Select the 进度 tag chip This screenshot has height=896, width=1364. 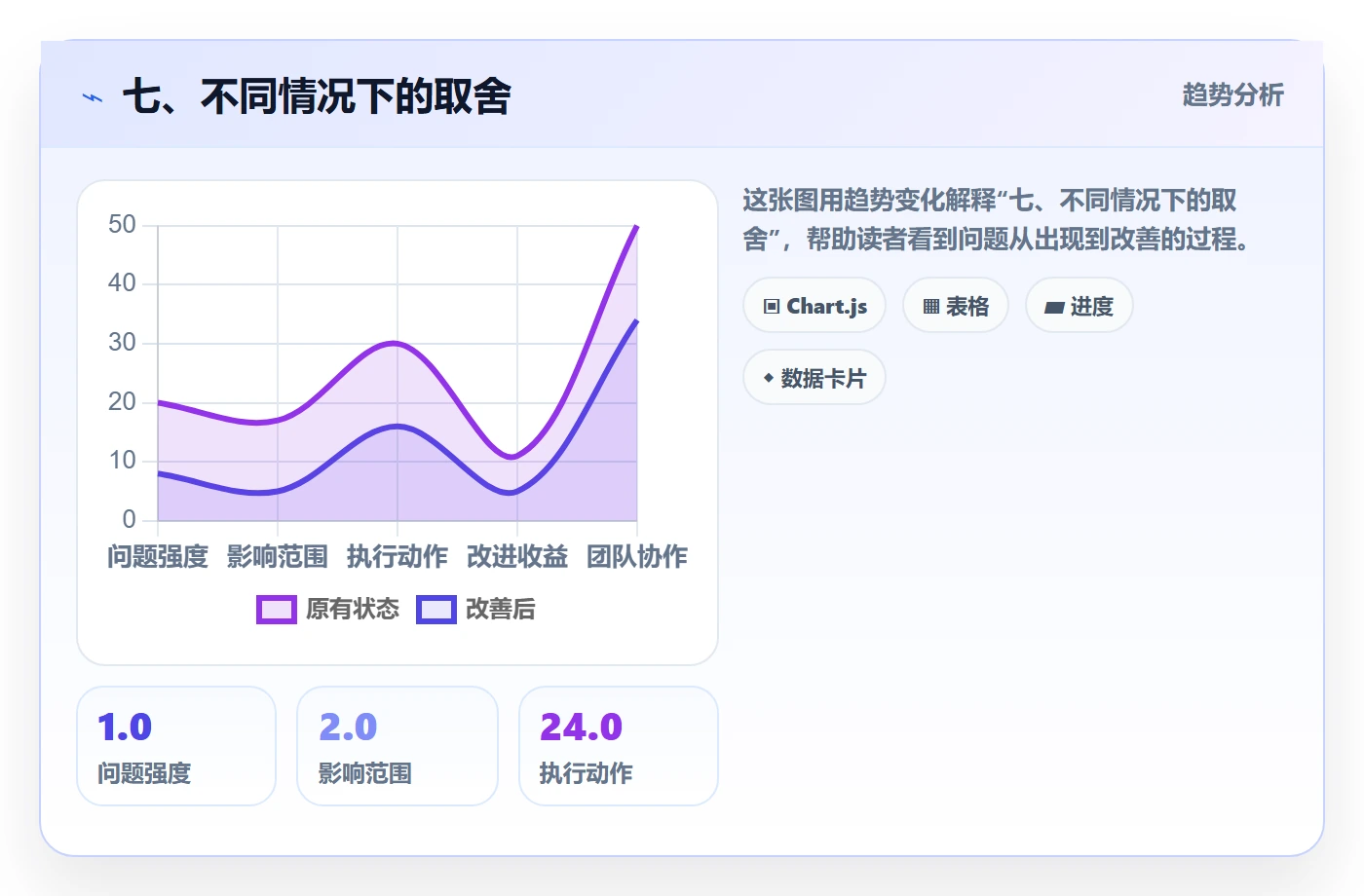1080,306
